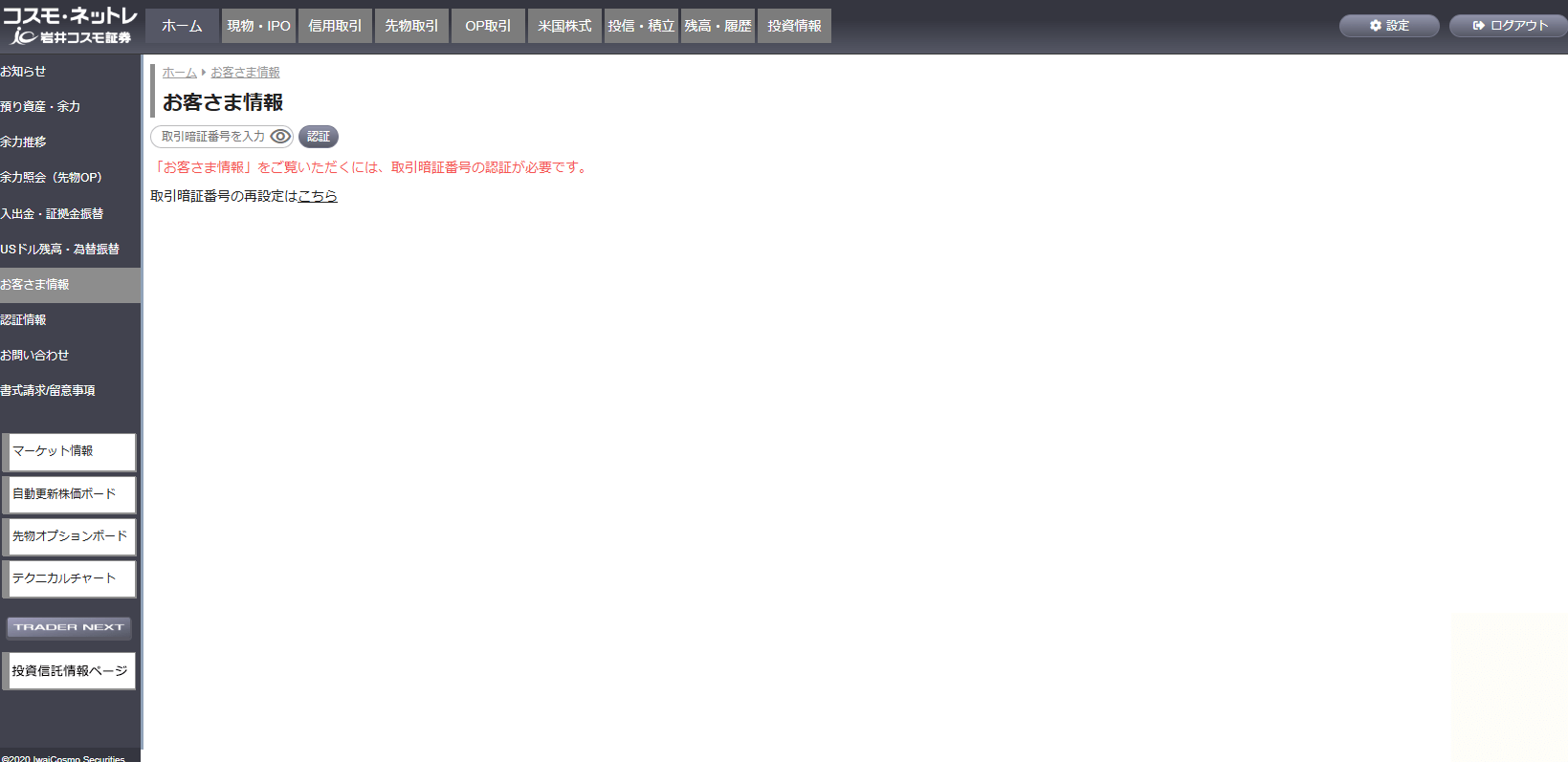Click the Cosmo Nettore logo

point(70,26)
